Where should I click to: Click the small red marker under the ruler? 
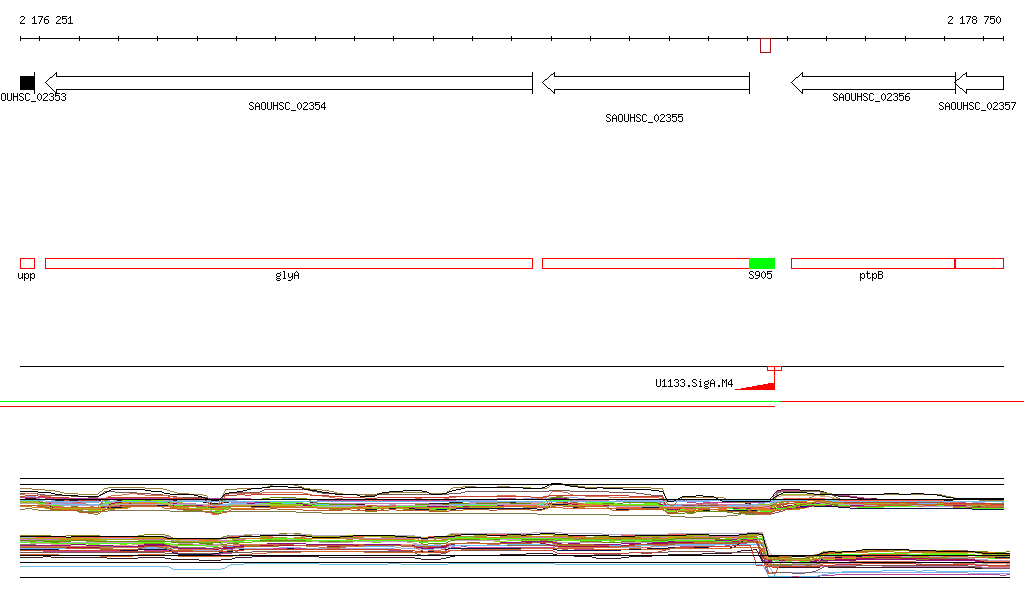(x=765, y=45)
